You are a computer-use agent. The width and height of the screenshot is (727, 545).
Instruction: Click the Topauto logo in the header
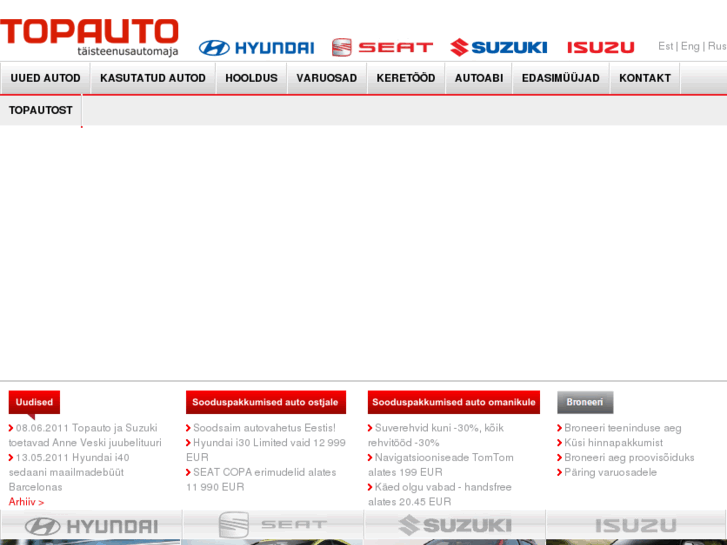click(x=89, y=37)
